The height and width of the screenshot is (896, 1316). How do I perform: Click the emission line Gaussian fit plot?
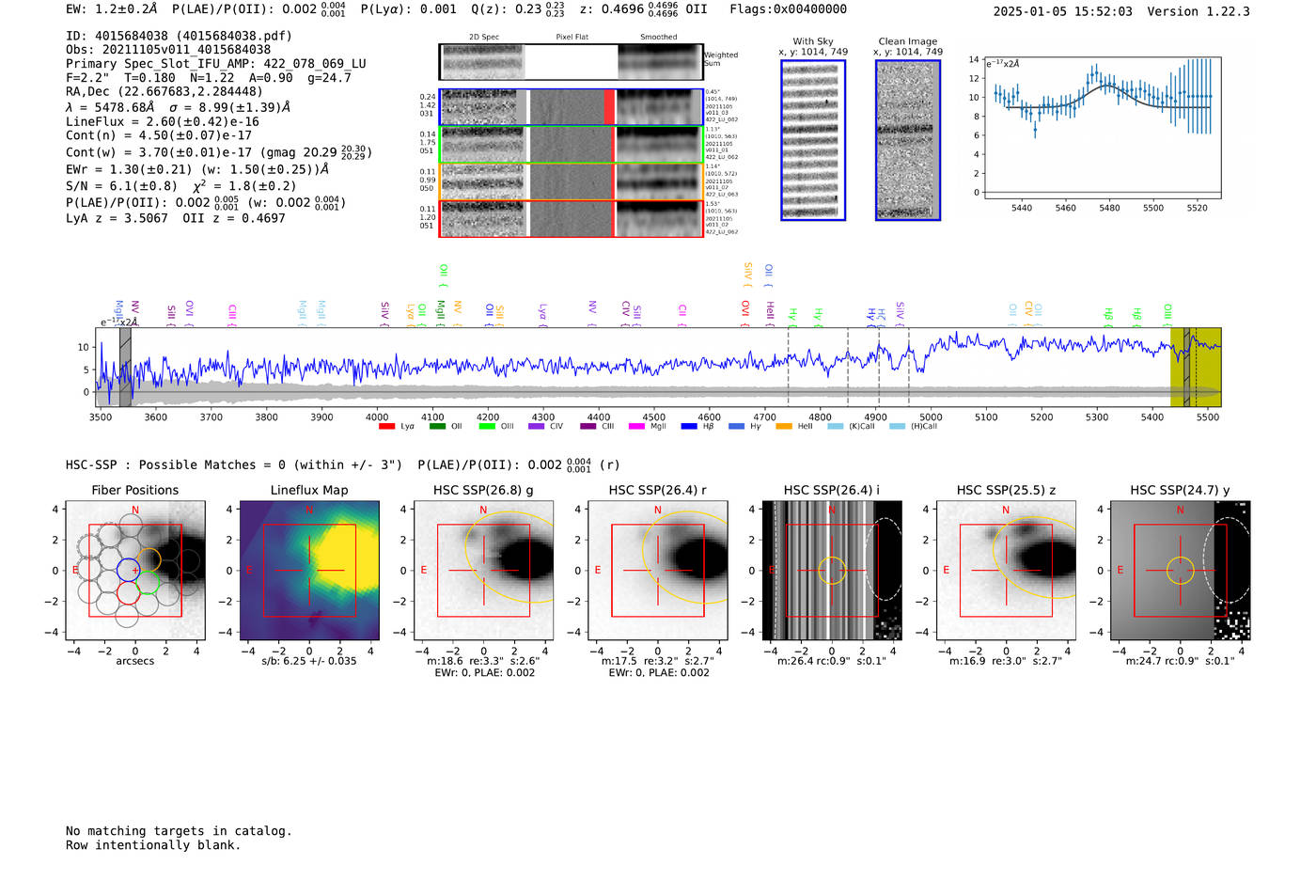(x=1102, y=128)
